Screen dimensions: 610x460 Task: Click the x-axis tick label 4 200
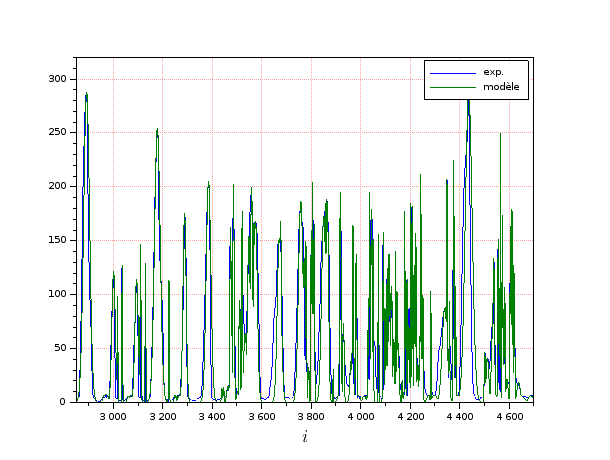click(x=410, y=417)
